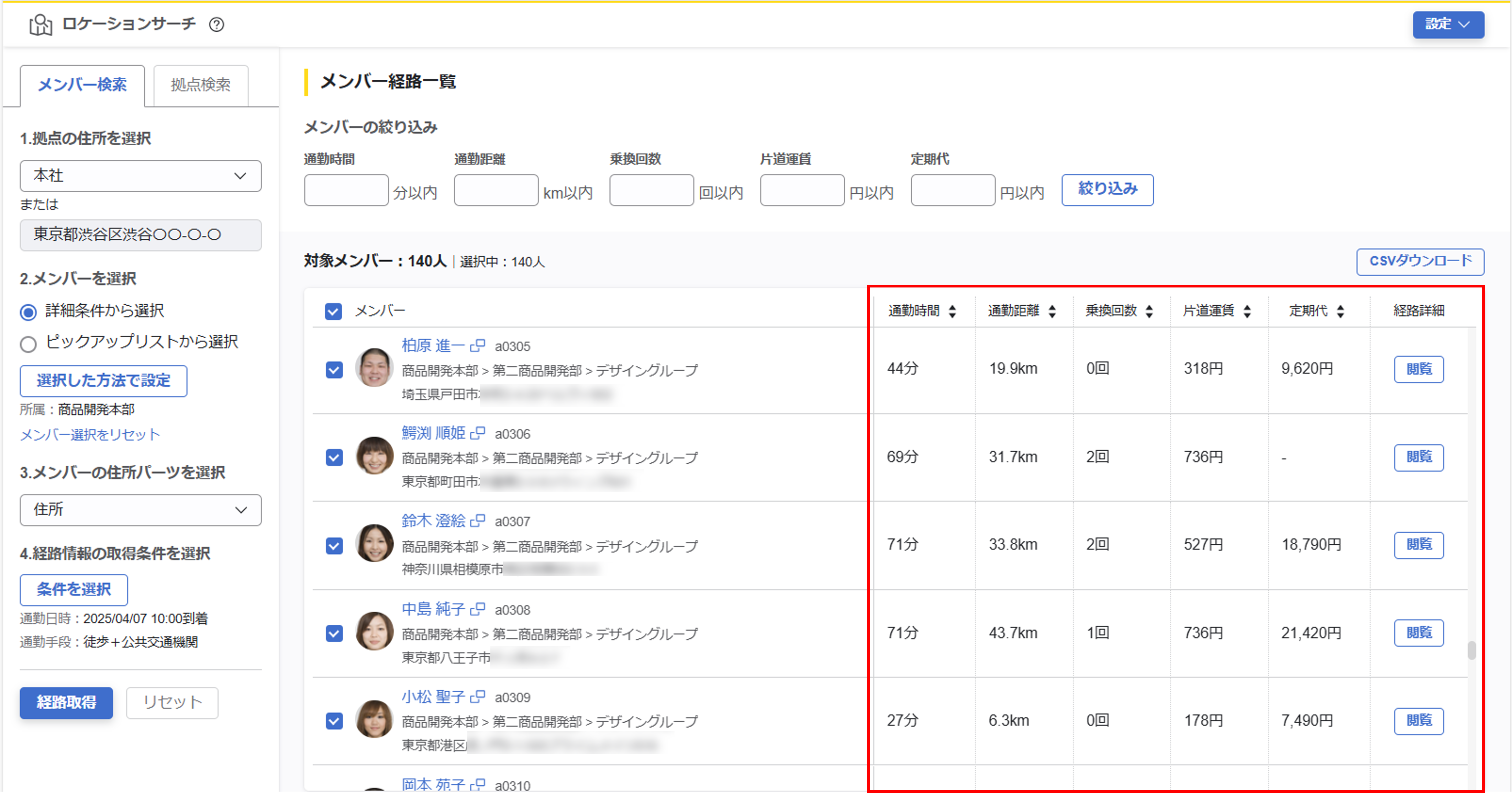Viewport: 1512px width, 793px height.
Task: Click the Location Search building icon
Action: click(x=41, y=25)
